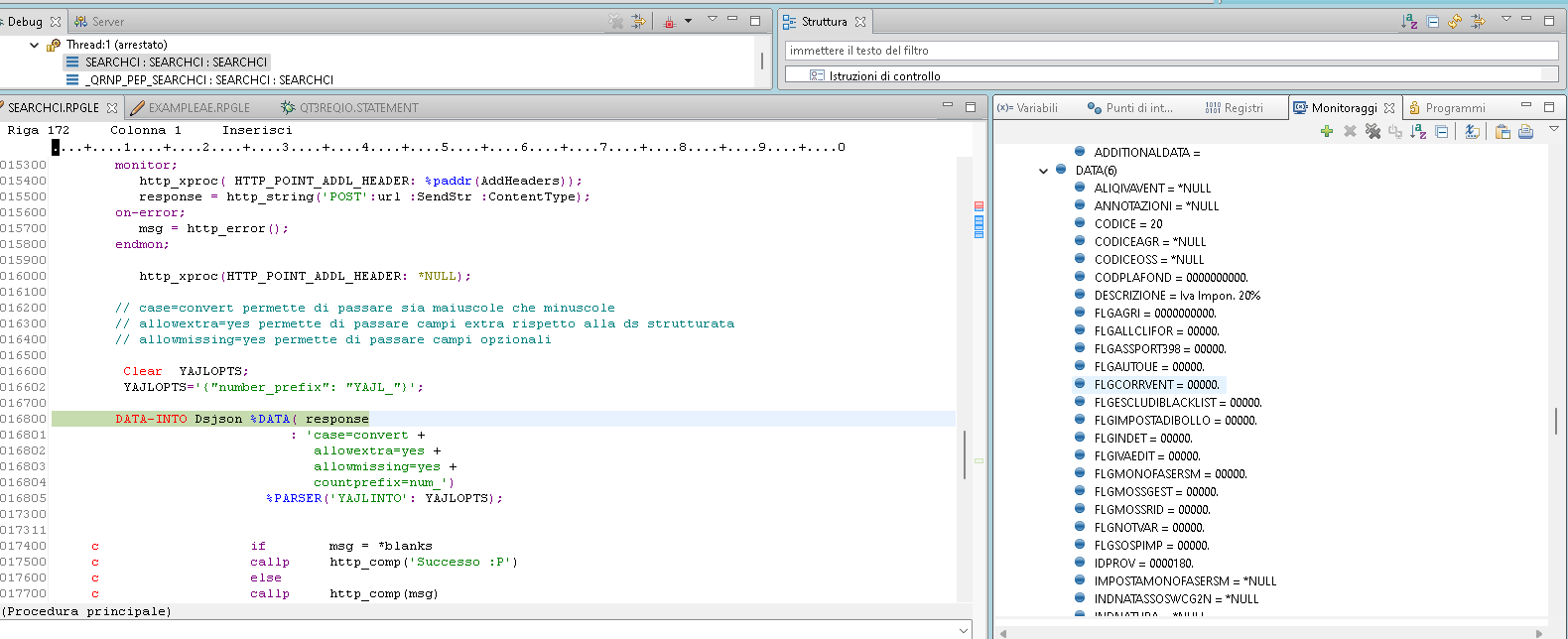Click the print icon in Monitoraggi toolbar

1525,131
